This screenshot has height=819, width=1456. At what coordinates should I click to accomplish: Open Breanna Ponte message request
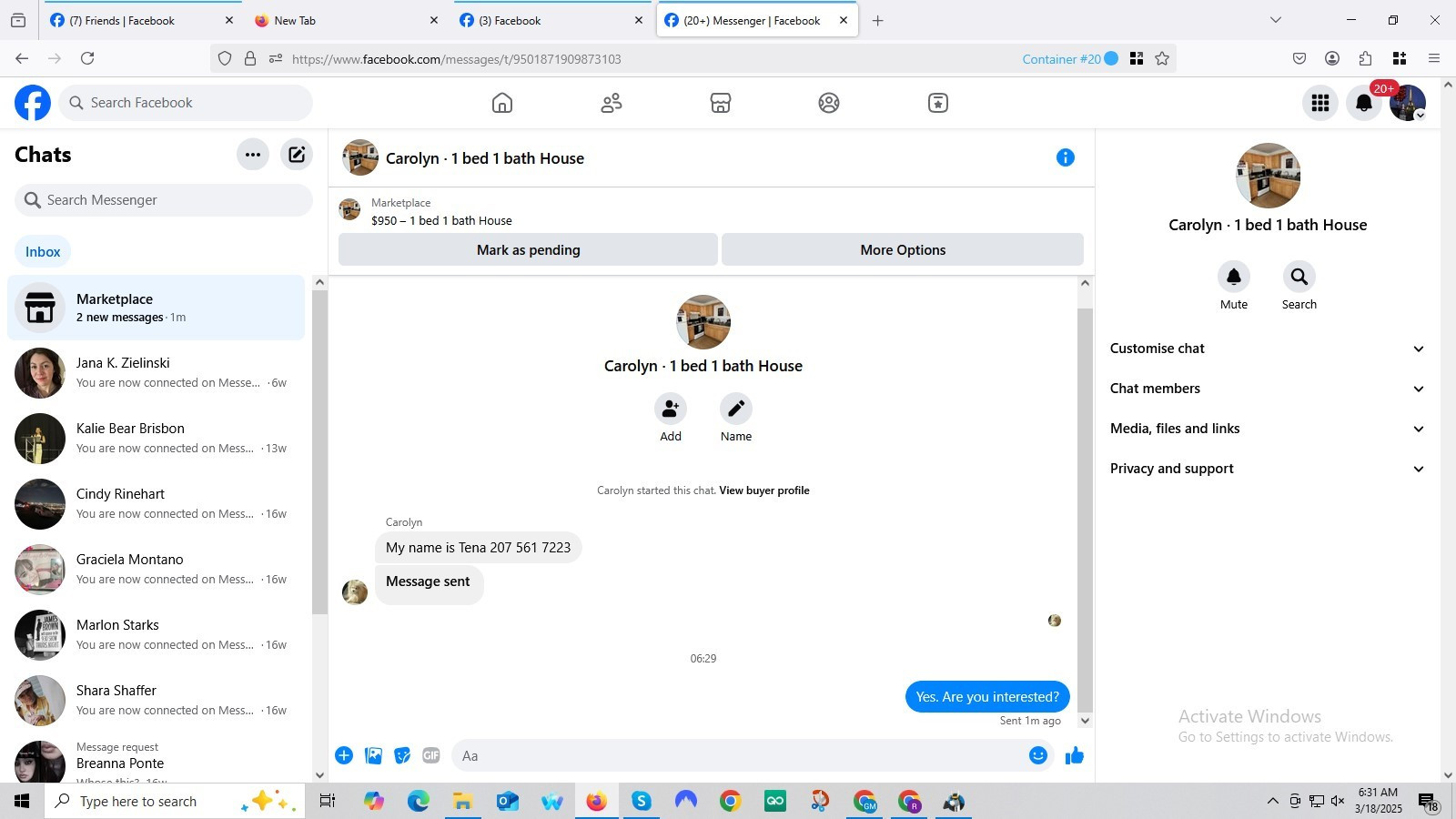(156, 760)
